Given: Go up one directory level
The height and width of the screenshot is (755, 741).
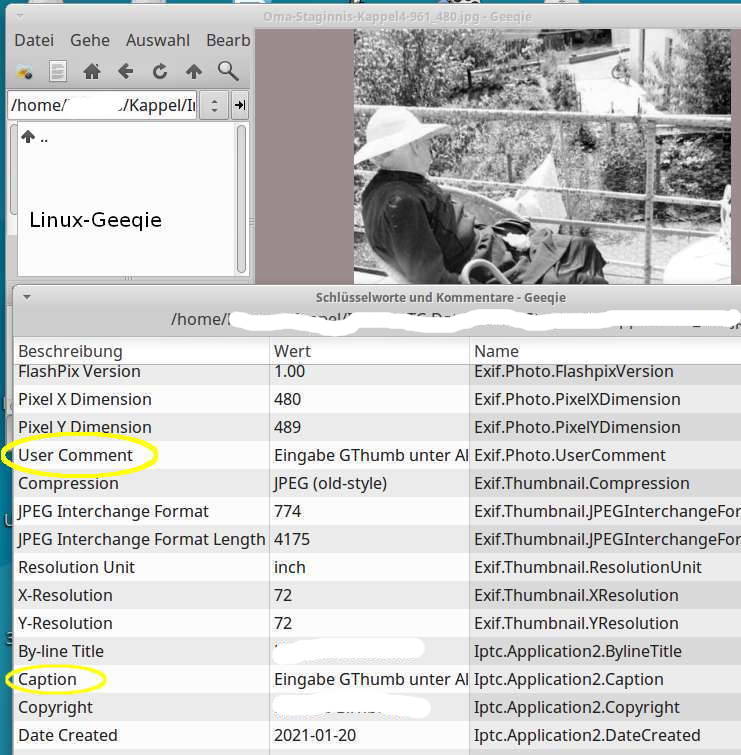Looking at the screenshot, I should point(194,72).
